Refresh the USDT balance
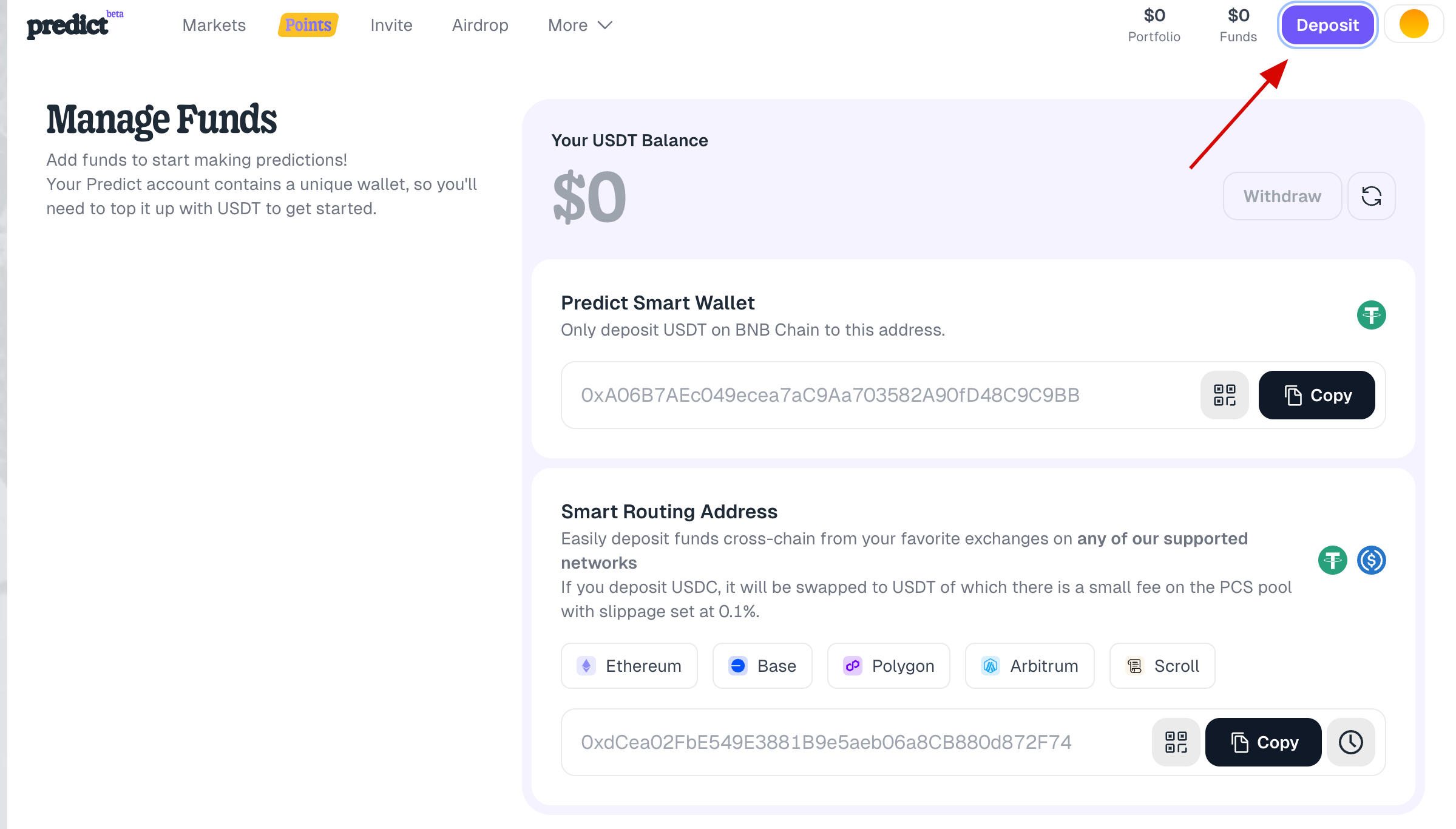 [1371, 196]
